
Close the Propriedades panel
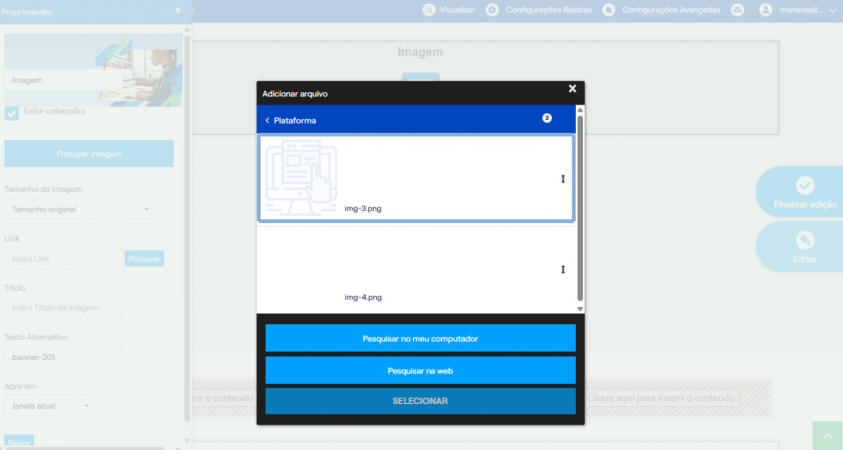point(178,10)
